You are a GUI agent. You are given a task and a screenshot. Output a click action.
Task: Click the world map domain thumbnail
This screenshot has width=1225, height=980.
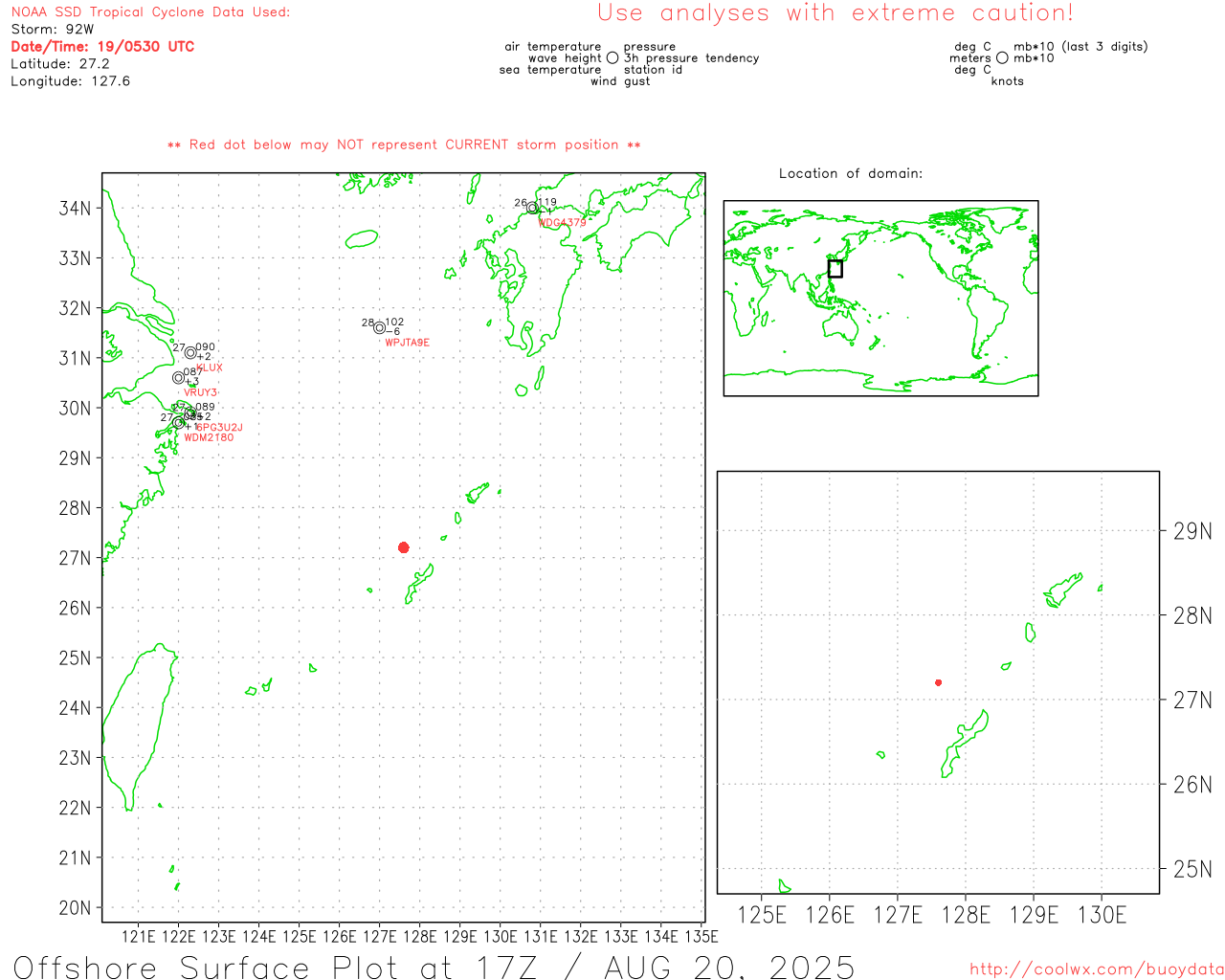coord(880,299)
